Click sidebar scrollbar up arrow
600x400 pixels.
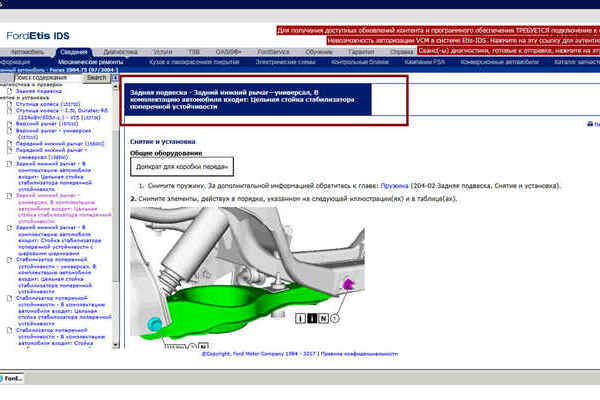[116, 87]
